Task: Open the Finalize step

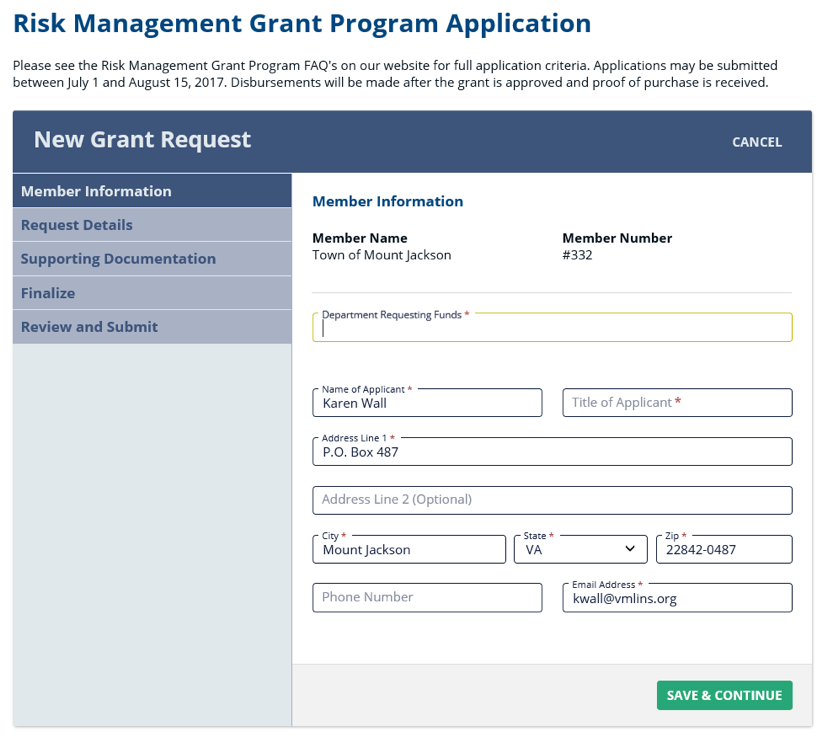Action: [152, 293]
